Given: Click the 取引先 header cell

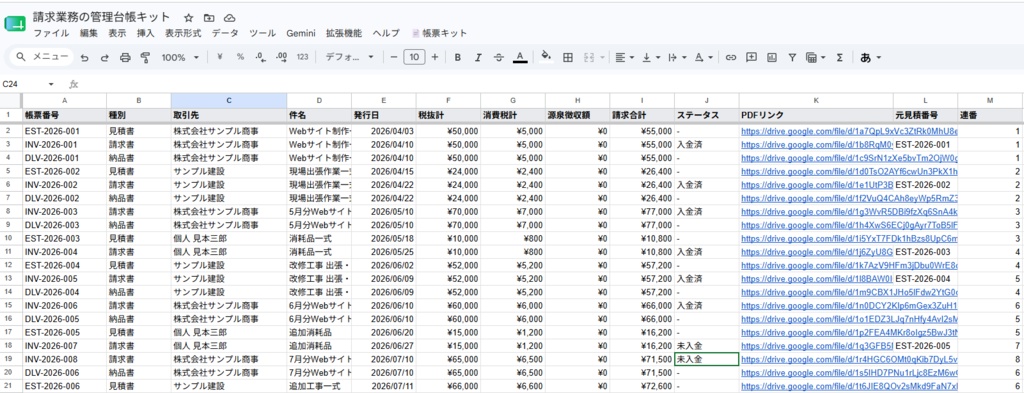Looking at the screenshot, I should click(x=229, y=115).
